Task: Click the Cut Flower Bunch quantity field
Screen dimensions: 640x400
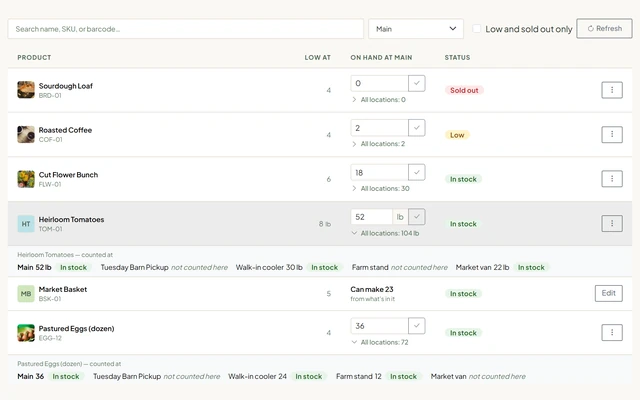Action: [x=379, y=172]
